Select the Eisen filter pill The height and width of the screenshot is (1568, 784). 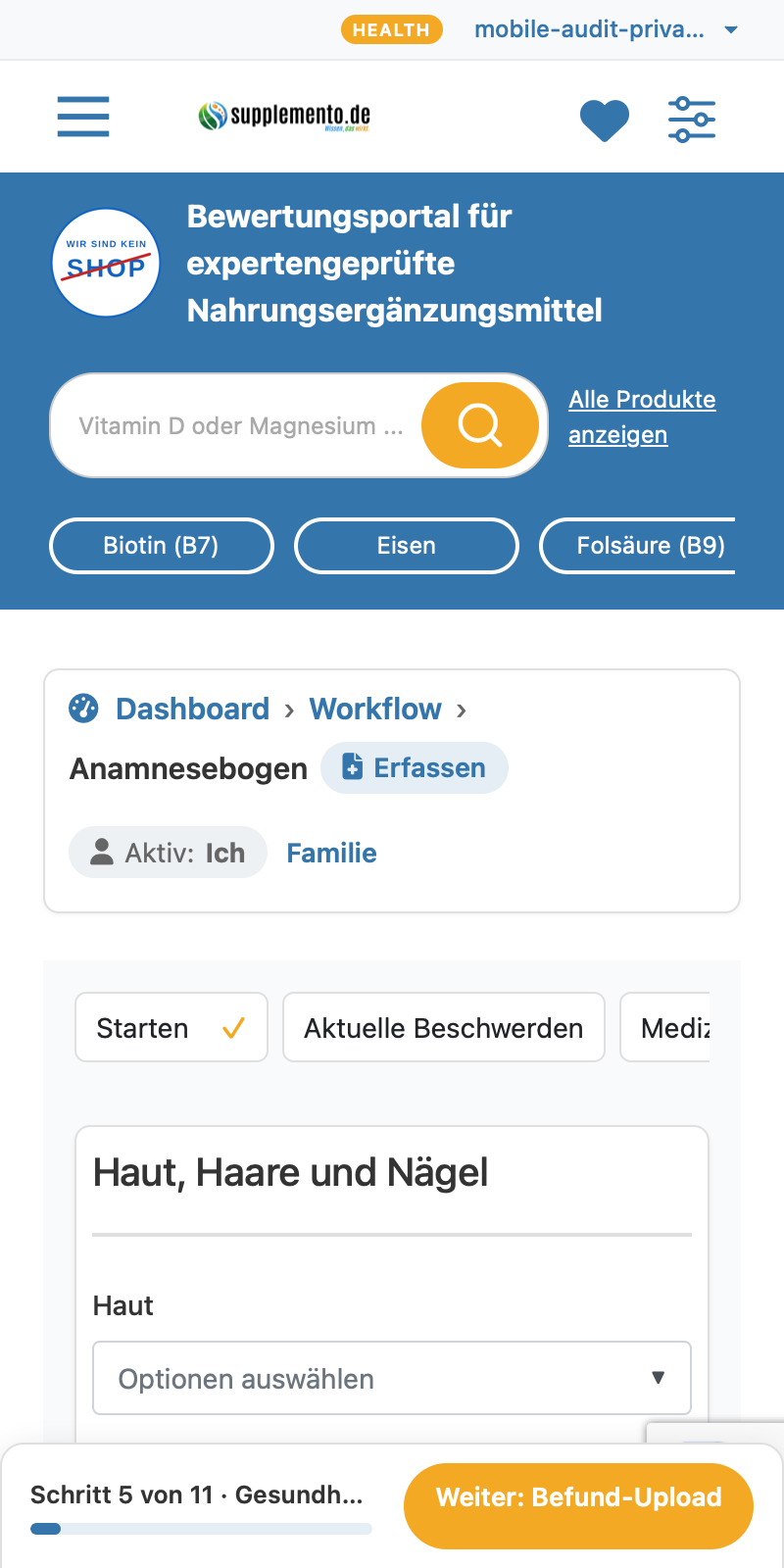coord(407,546)
